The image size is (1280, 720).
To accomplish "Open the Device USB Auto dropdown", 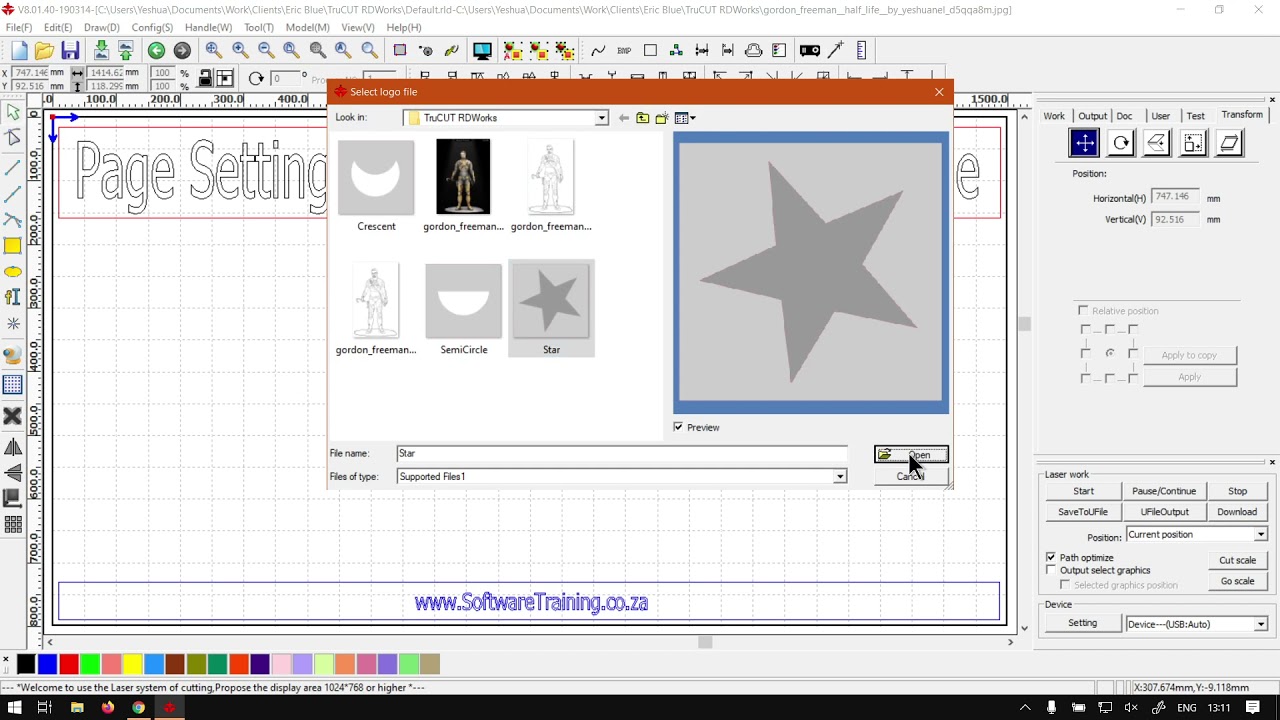I will point(1261,624).
